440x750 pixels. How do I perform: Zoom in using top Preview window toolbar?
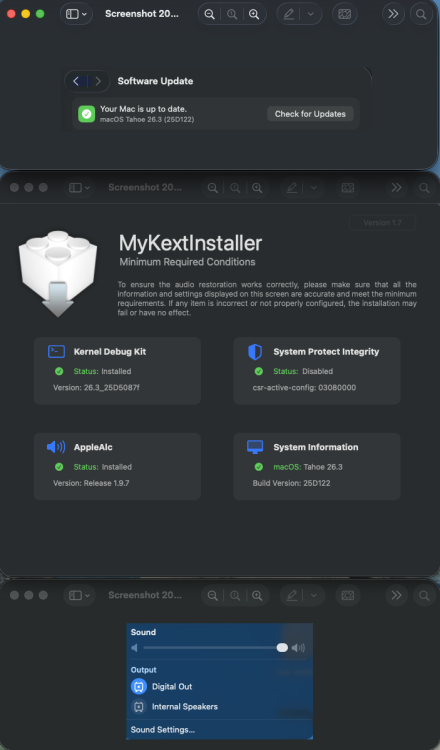(x=254, y=14)
